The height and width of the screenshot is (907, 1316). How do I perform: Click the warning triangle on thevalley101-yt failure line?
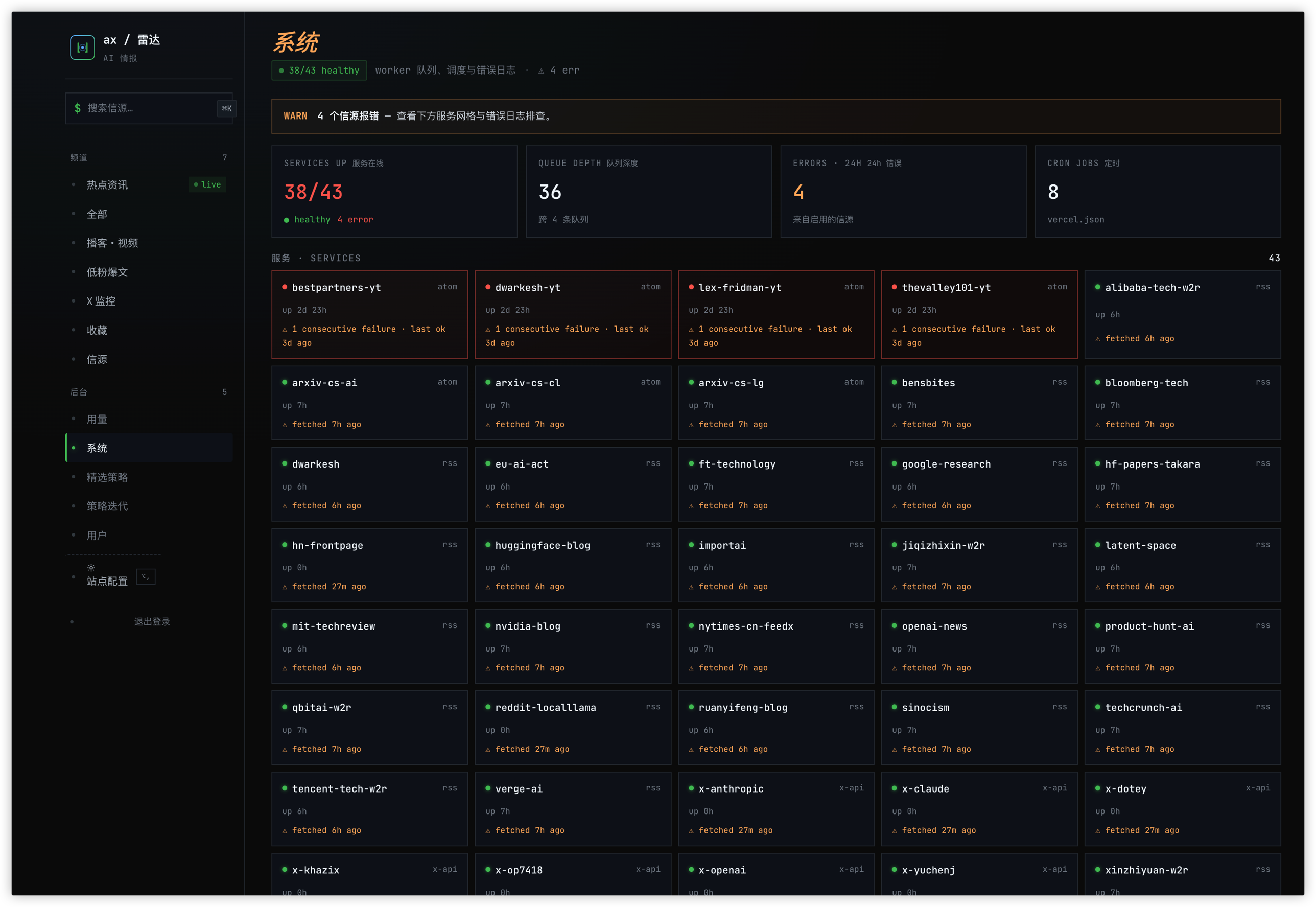click(x=895, y=330)
